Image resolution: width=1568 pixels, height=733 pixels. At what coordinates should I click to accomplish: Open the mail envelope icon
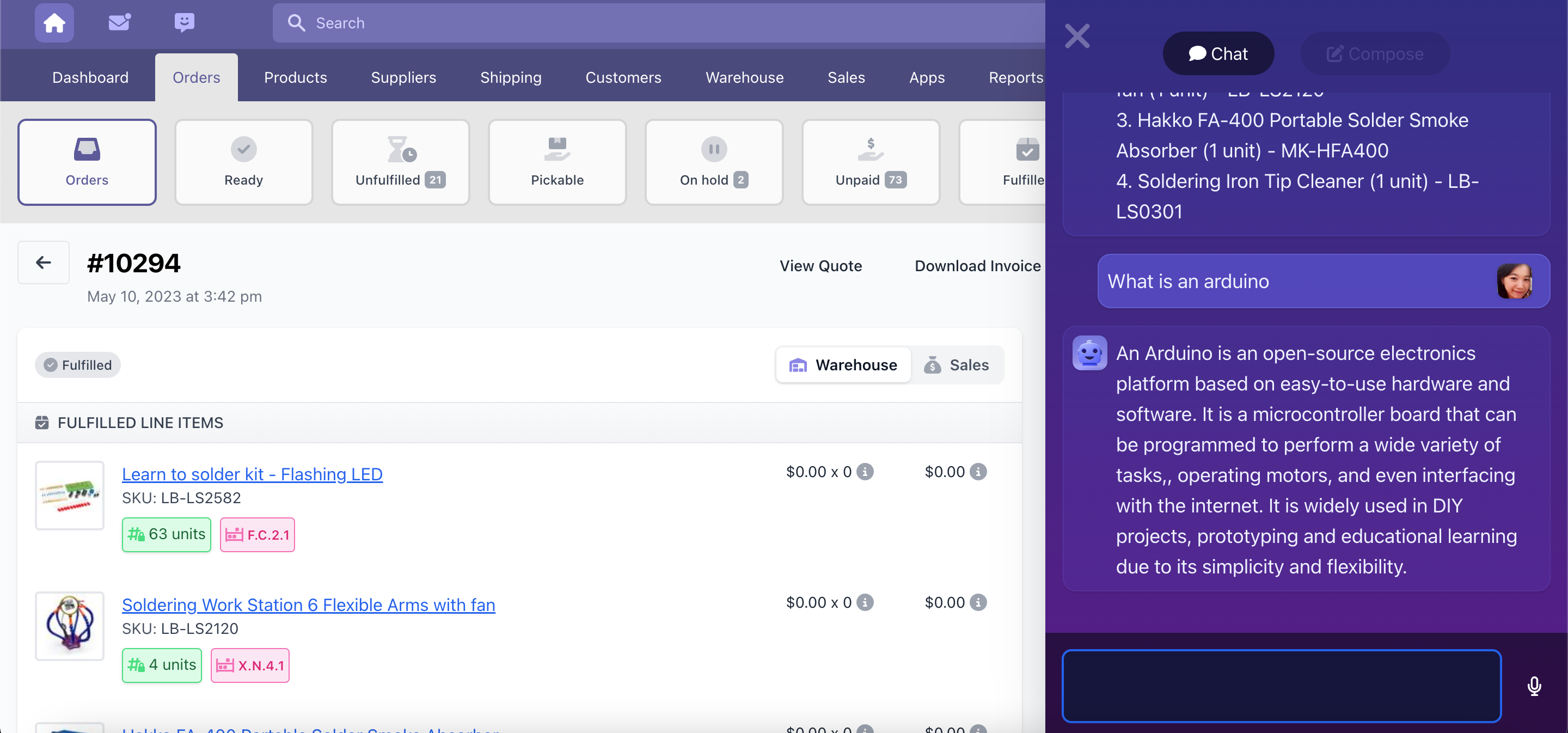click(119, 22)
